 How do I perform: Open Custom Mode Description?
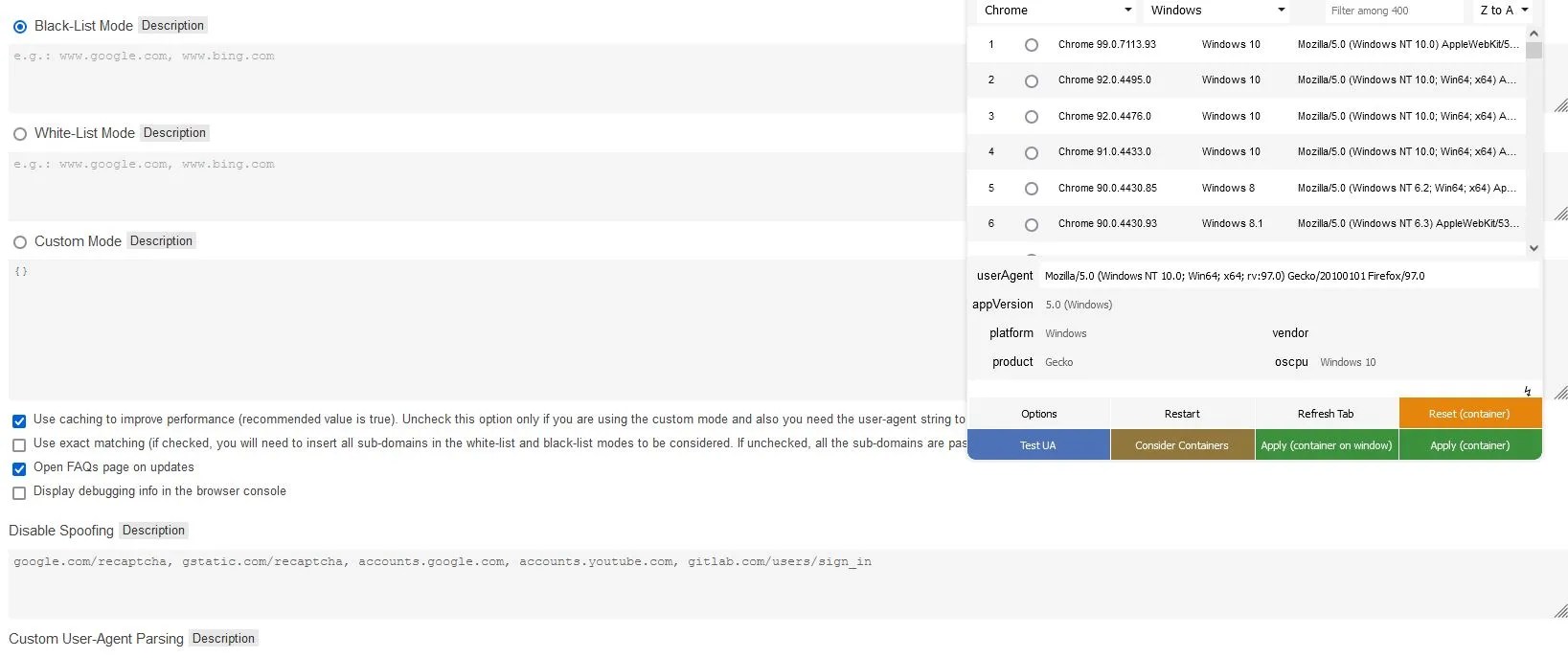click(161, 241)
